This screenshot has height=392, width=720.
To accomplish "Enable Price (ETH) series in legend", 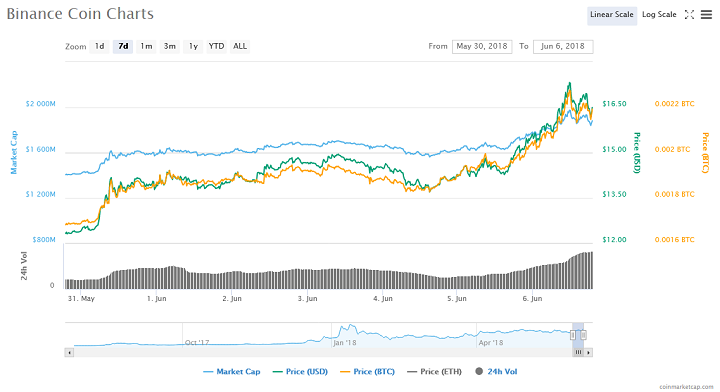I will [434, 372].
